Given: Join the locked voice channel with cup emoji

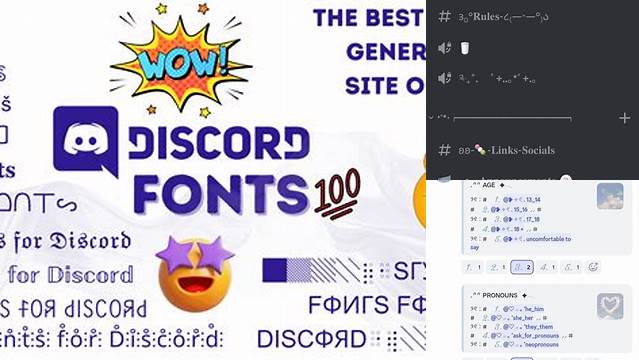Looking at the screenshot, I should coord(465,48).
